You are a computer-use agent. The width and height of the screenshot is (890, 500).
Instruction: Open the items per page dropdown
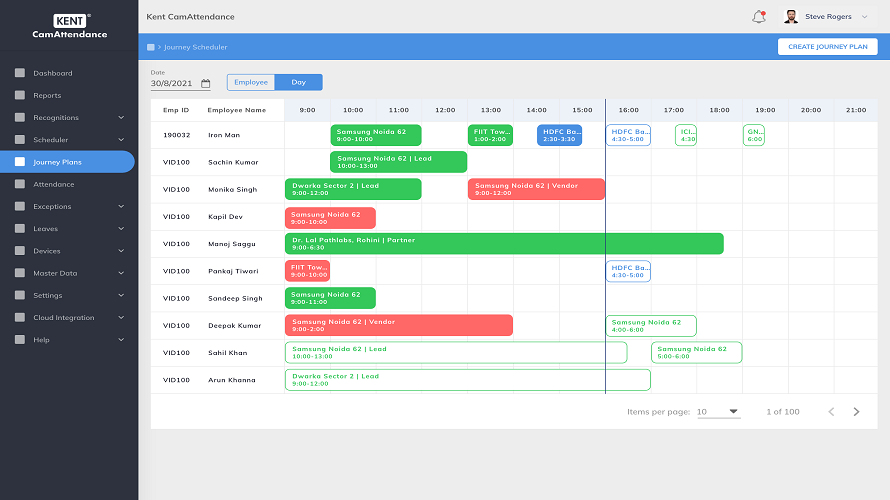pyautogui.click(x=719, y=412)
